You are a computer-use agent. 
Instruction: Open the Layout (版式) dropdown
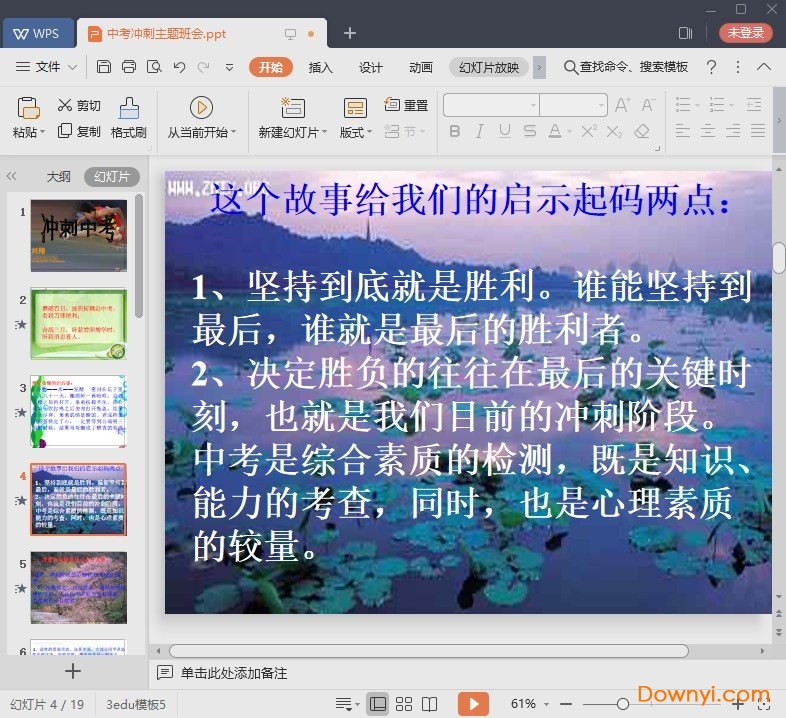tap(355, 132)
